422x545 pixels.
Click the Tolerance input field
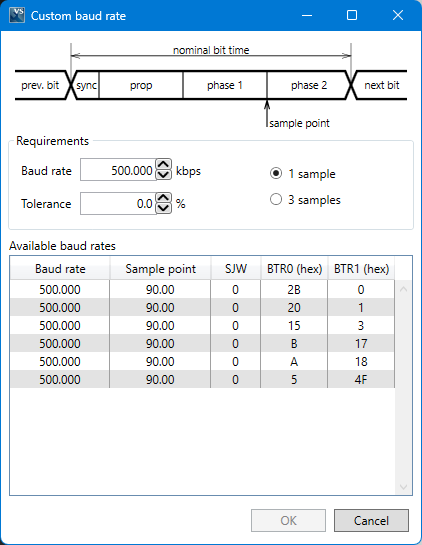[118, 203]
